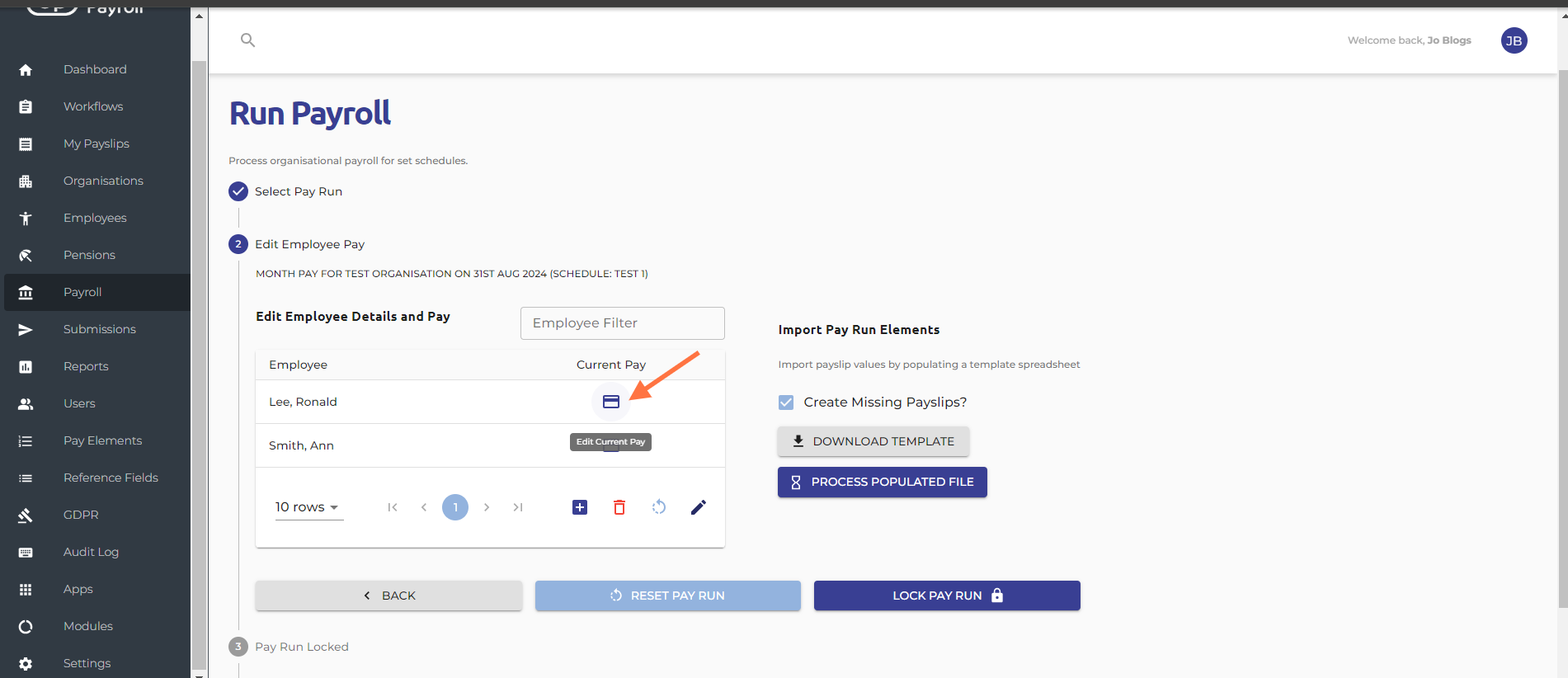Open the 10 rows dropdown
The image size is (1568, 678).
coord(308,507)
